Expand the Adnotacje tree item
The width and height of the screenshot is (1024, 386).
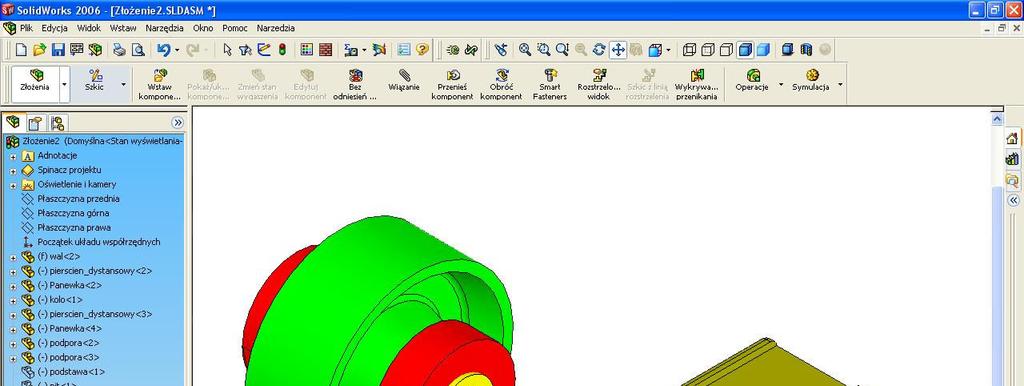click(x=13, y=156)
